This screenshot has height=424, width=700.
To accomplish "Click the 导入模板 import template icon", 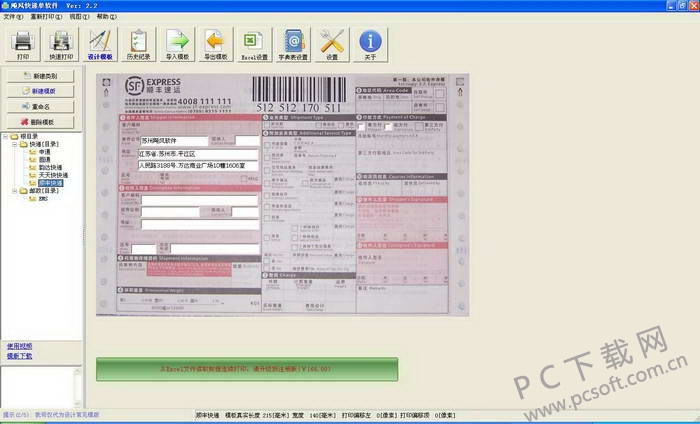I will tap(177, 44).
